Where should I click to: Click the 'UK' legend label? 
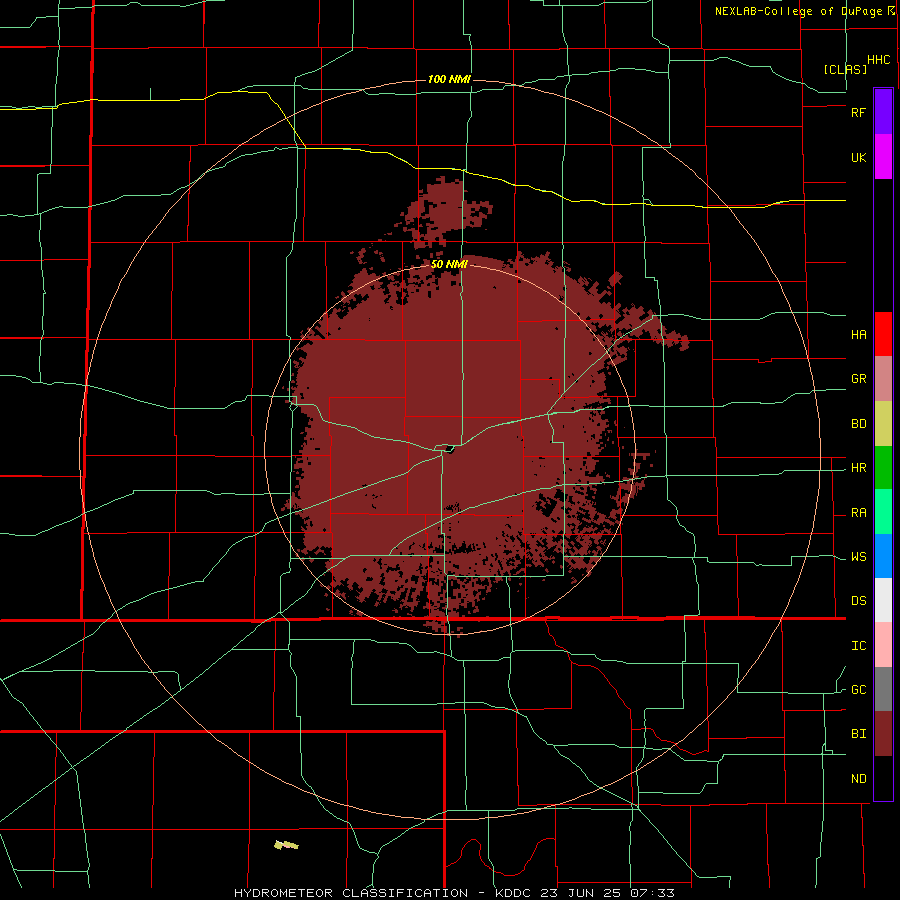click(858, 158)
